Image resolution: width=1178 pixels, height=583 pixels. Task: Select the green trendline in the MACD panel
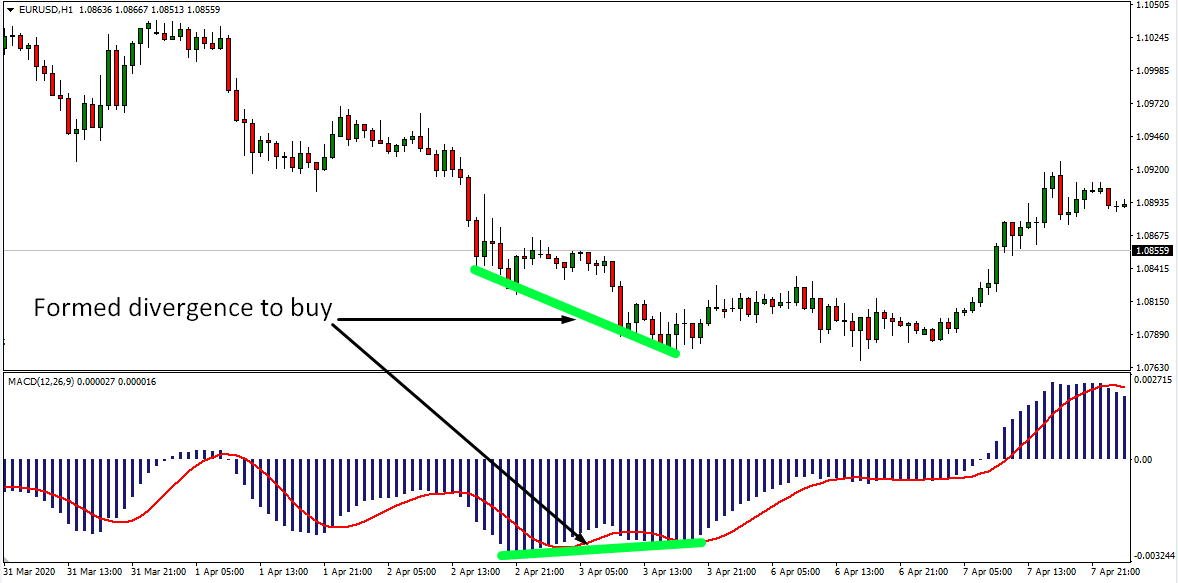[602, 548]
